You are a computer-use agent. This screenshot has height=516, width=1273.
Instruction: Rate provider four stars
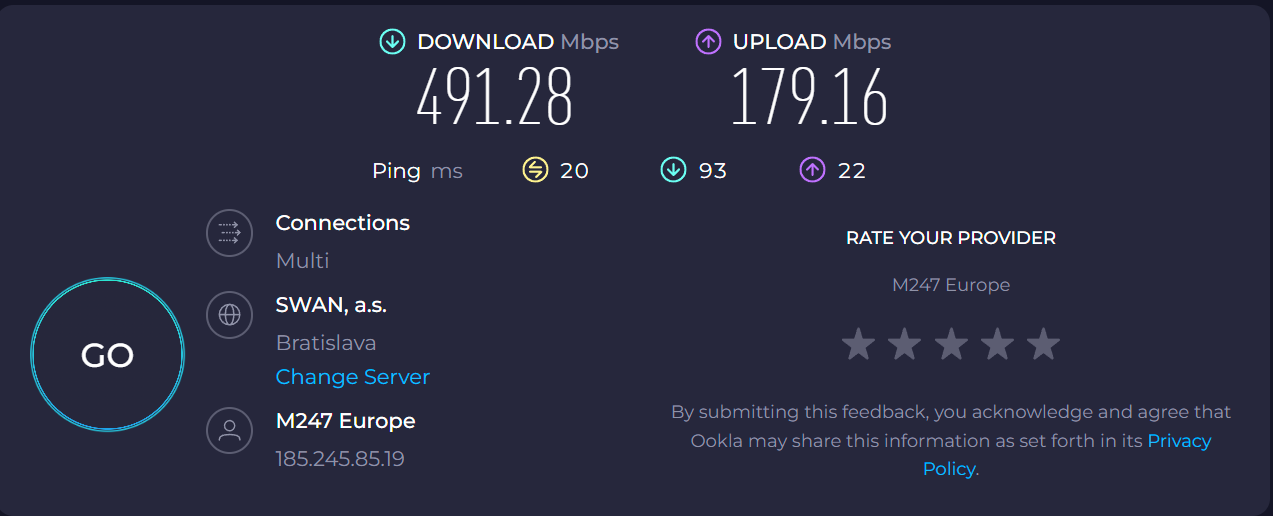(997, 344)
